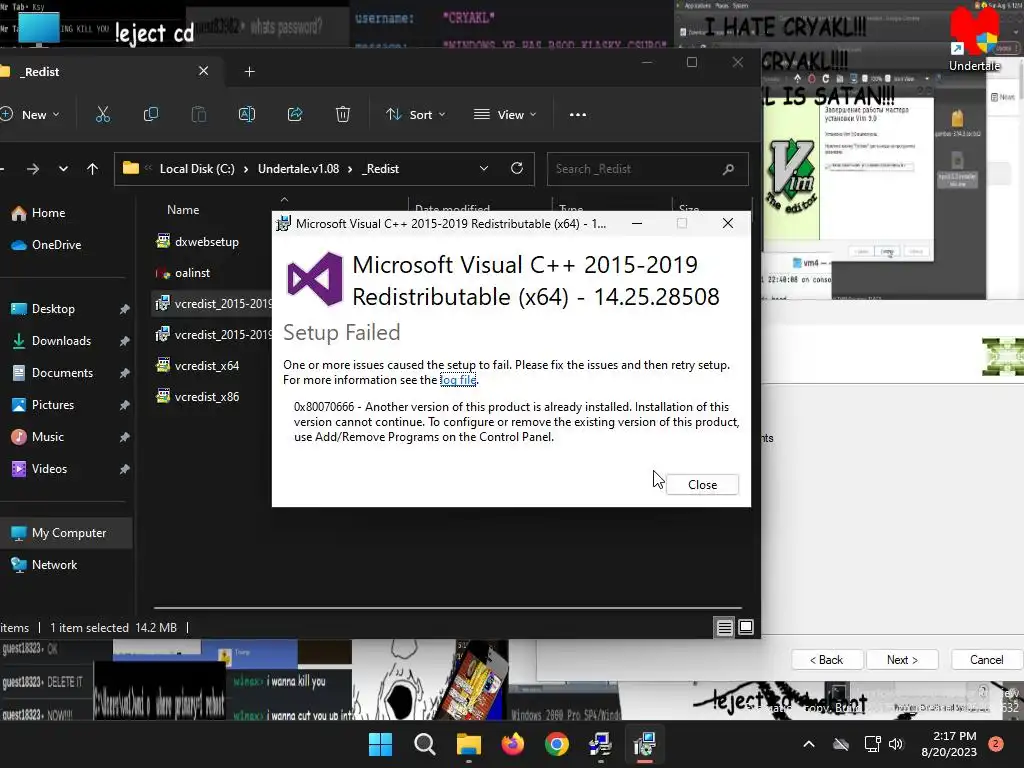Refresh the _Redist folder view
This screenshot has width=1024, height=768.
tap(517, 168)
